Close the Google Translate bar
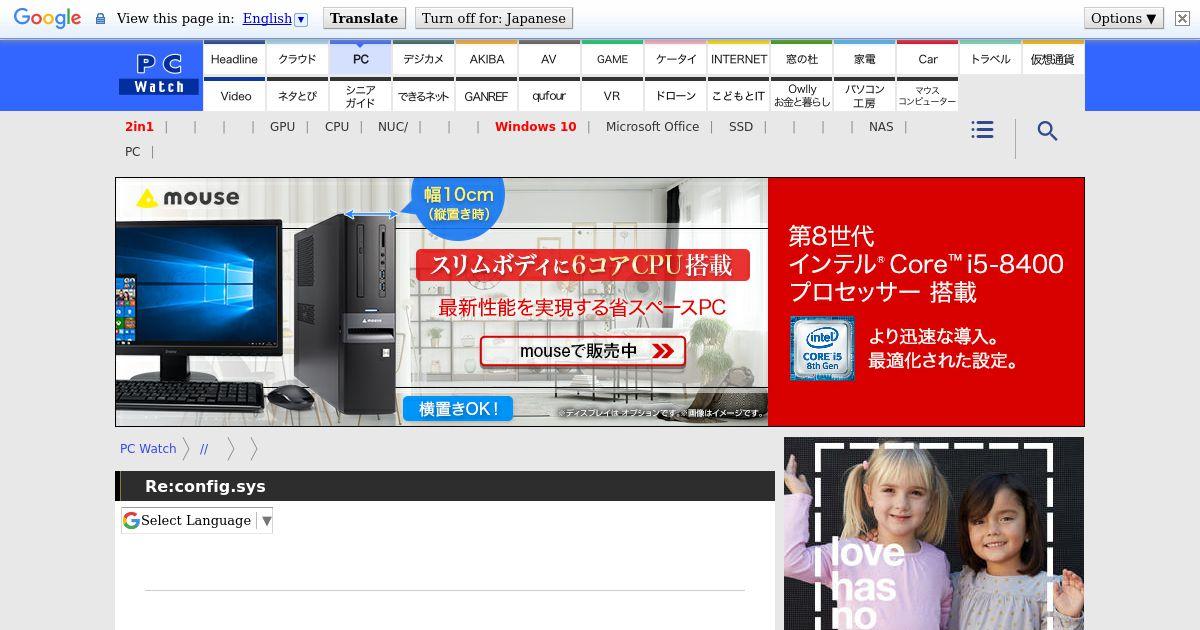Viewport: 1200px width, 630px height. [1182, 18]
